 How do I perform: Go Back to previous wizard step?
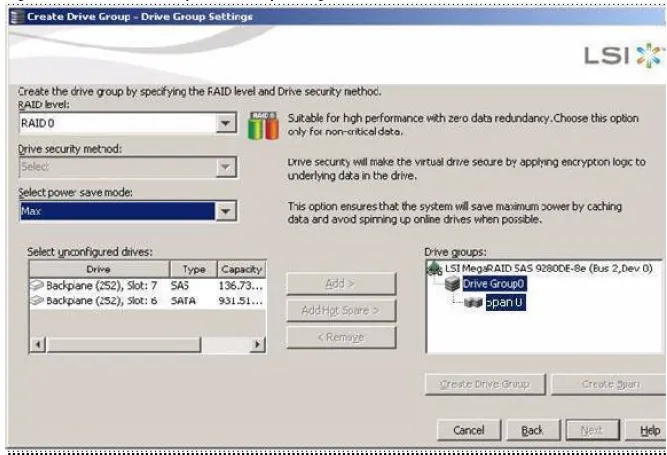click(x=533, y=430)
